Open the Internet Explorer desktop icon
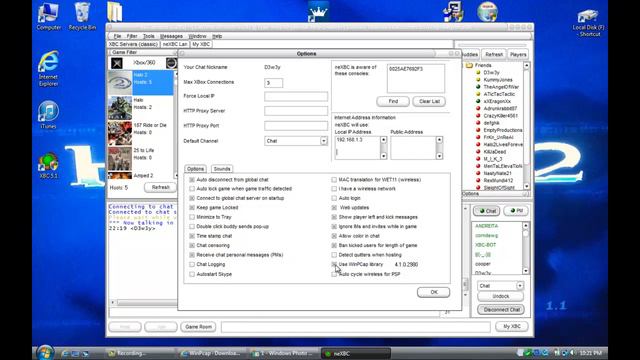Viewport: 640px width, 360px height. [48, 68]
